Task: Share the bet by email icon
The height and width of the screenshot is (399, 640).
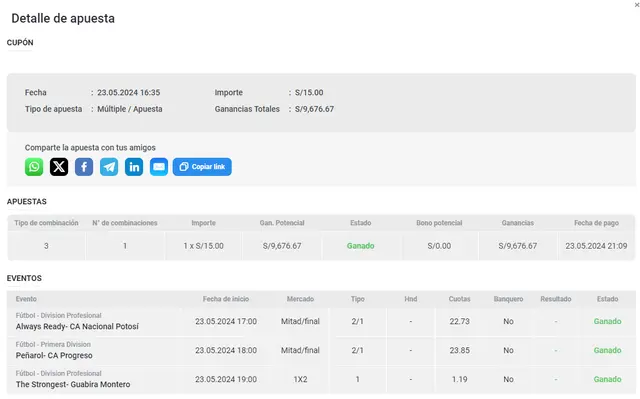Action: click(x=159, y=167)
